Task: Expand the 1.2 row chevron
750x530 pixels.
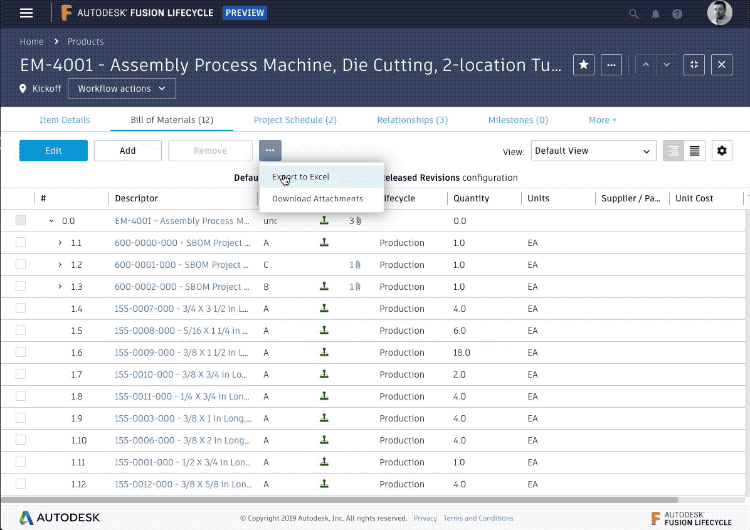Action: pyautogui.click(x=60, y=265)
